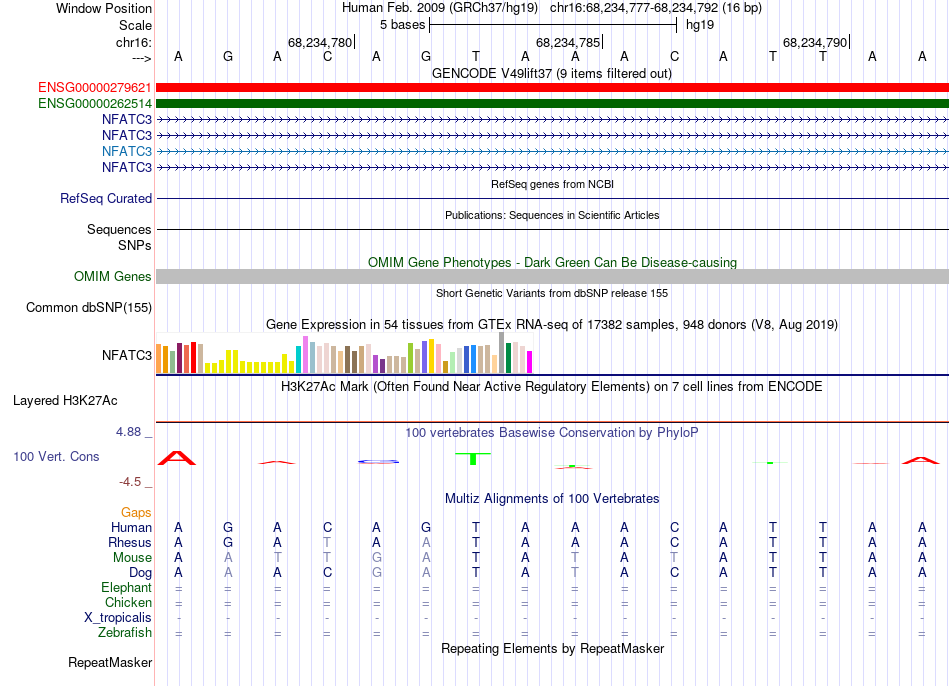Image resolution: width=950 pixels, height=686 pixels.
Task: Click the 'Human' species row label
Action: pos(131,527)
